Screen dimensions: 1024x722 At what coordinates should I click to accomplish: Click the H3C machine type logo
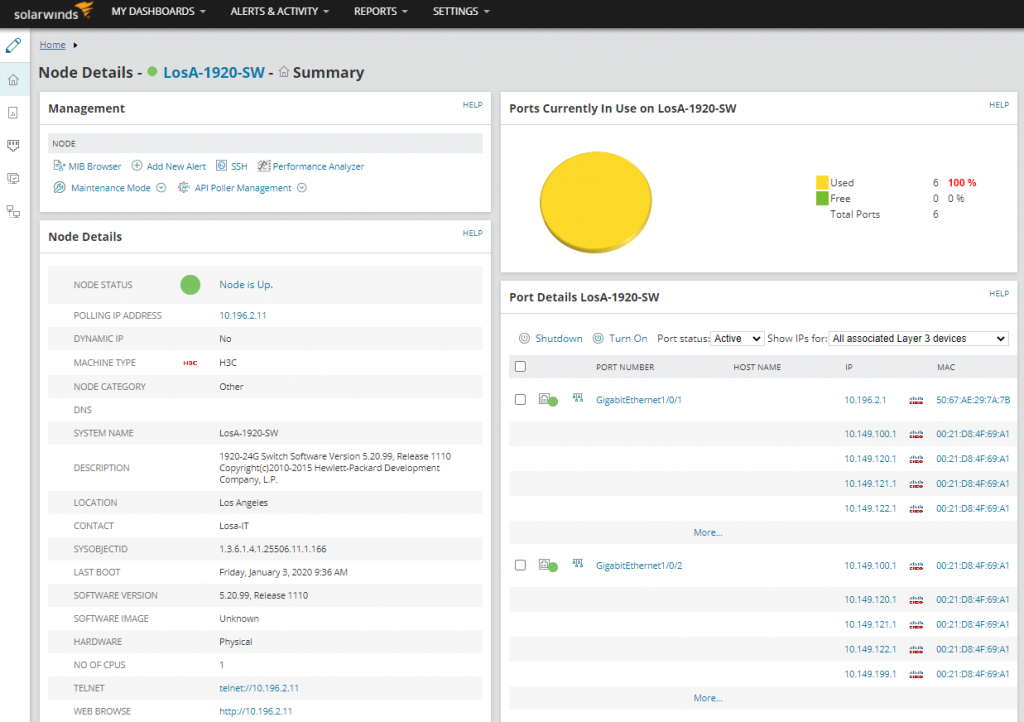pos(190,363)
